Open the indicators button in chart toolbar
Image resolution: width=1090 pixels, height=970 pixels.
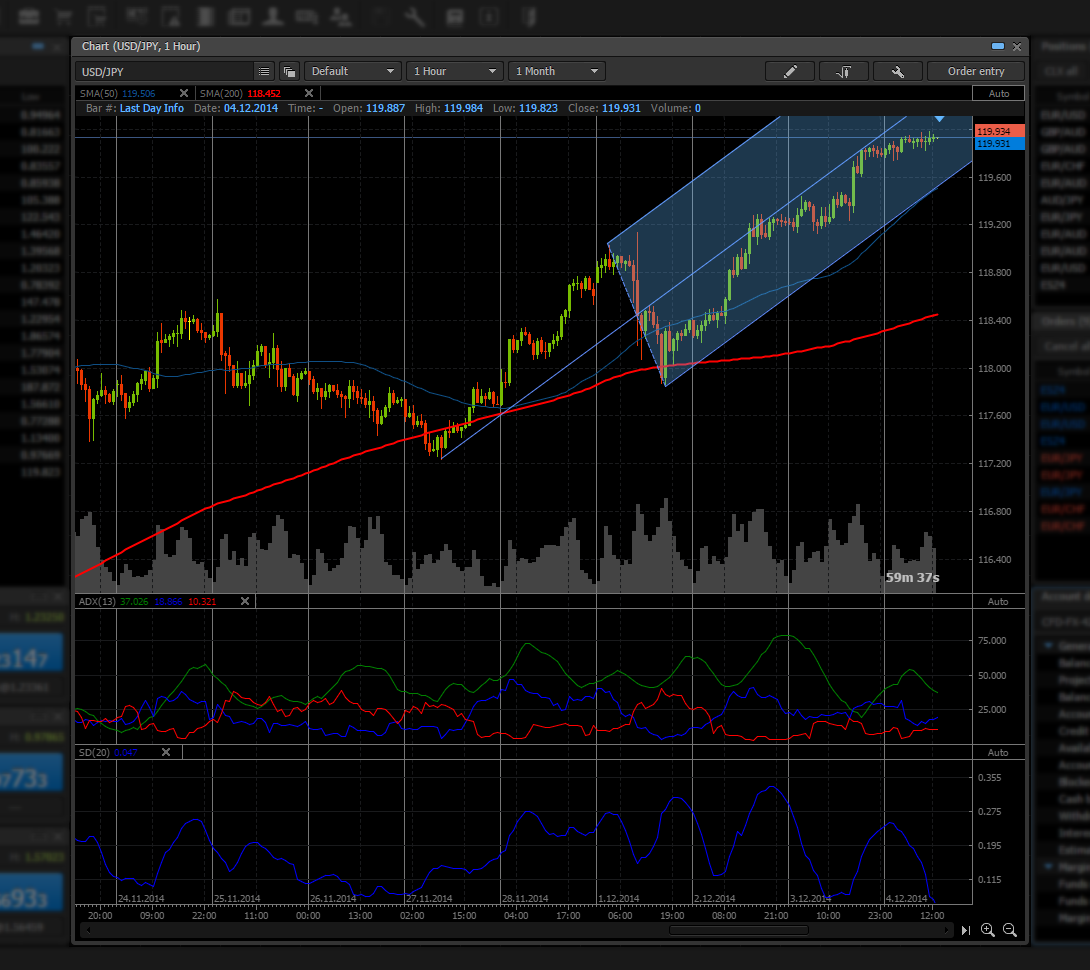843,71
